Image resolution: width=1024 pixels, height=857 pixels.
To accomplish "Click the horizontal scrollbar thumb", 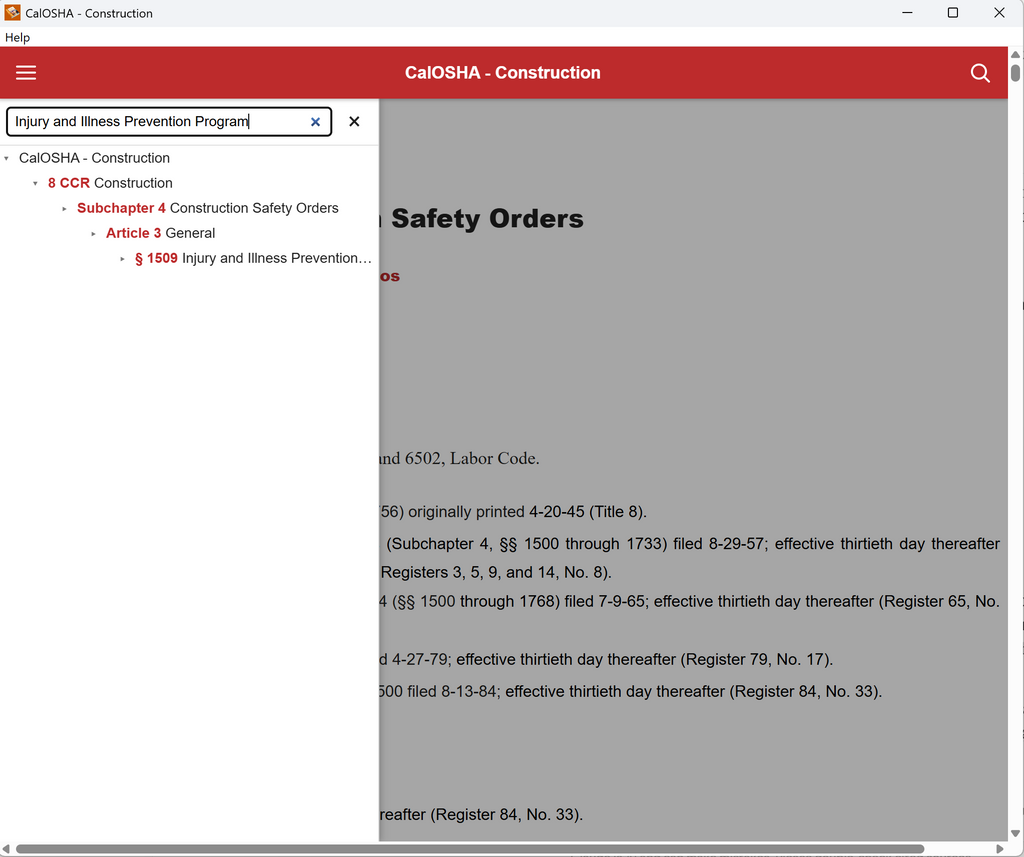I will coord(470,849).
